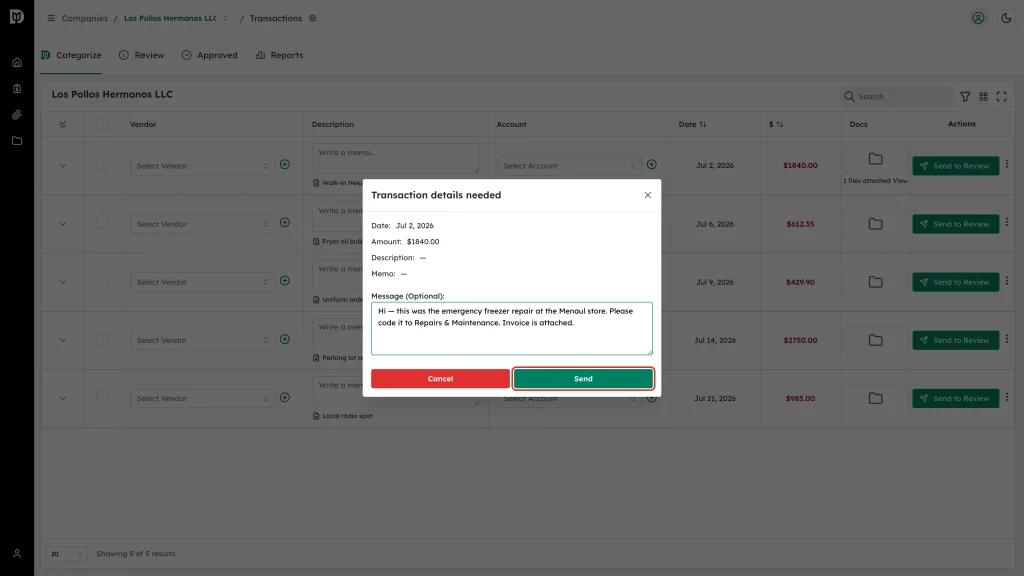Expand the Jul 21 transaction row chevron
This screenshot has width=1024, height=576.
(63, 398)
